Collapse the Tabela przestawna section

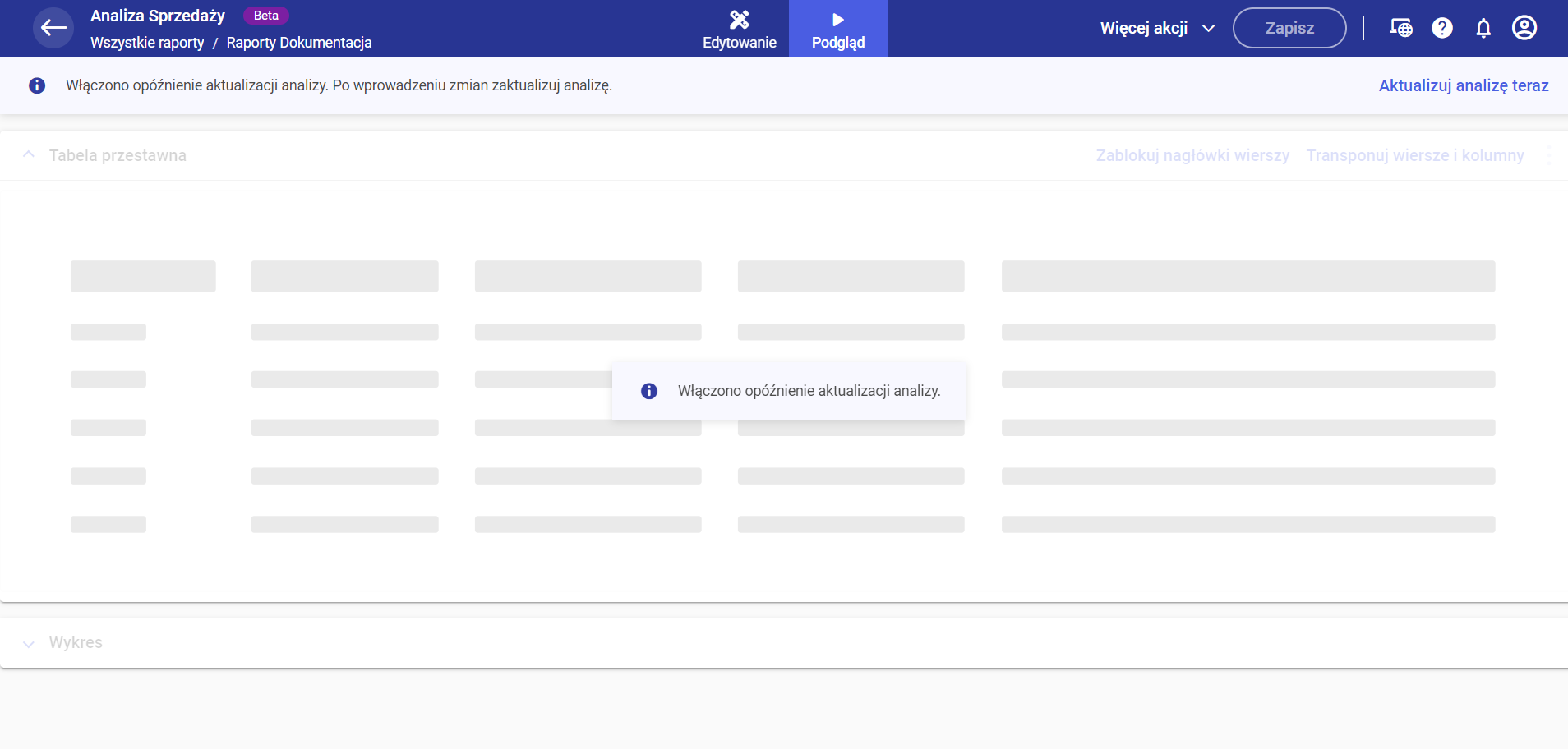pyautogui.click(x=29, y=155)
